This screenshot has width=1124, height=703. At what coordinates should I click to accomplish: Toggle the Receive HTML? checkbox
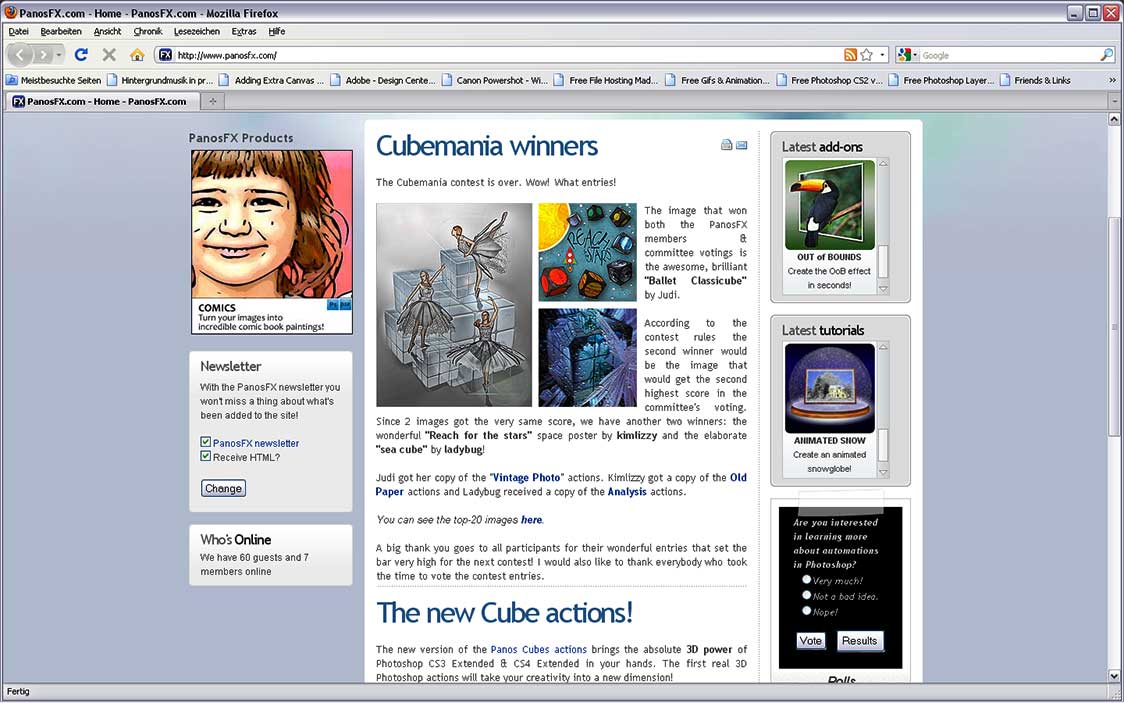(x=206, y=456)
